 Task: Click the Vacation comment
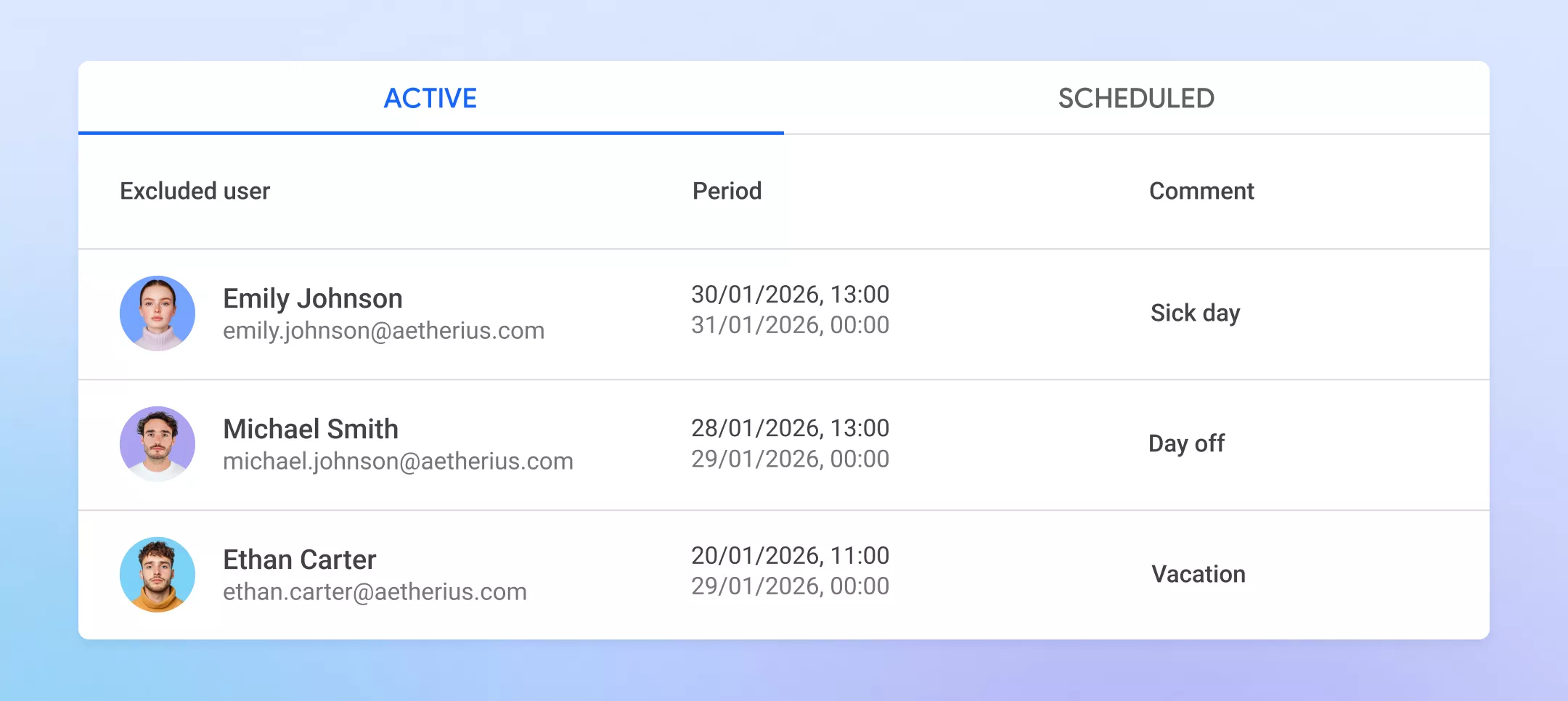point(1199,574)
